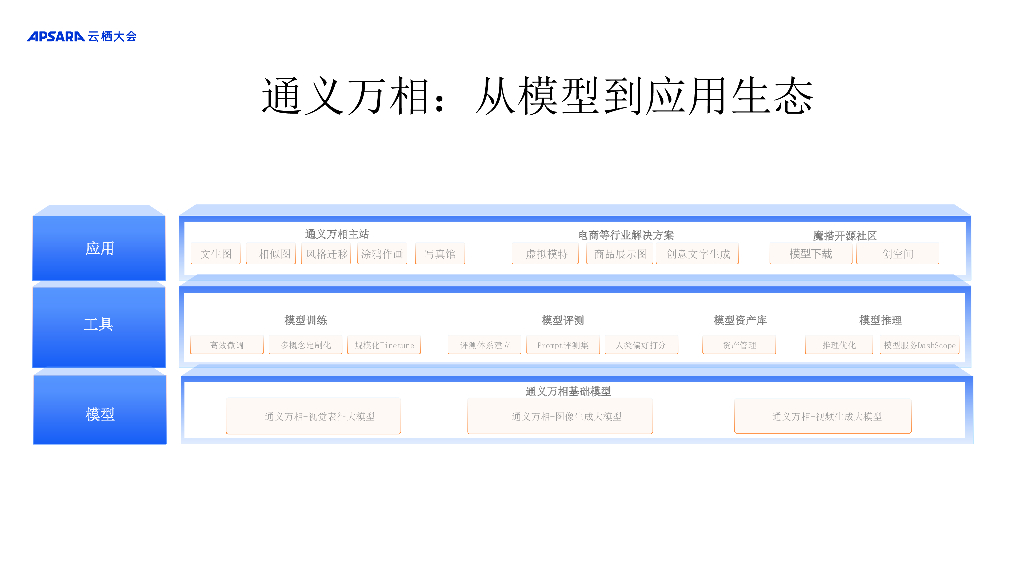The height and width of the screenshot is (576, 1024).
Task: Click the box ending in Finetune
Action: coord(384,345)
